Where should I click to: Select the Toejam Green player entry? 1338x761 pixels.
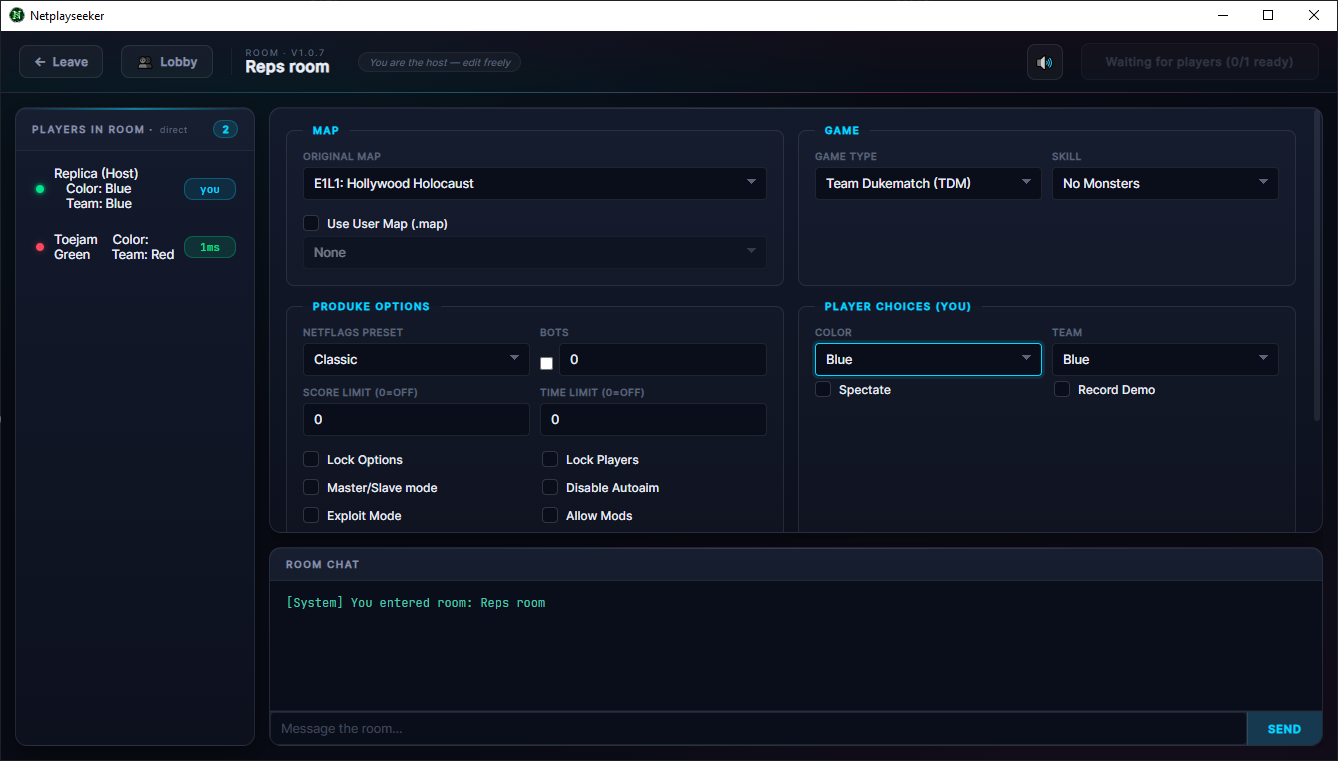(135, 247)
